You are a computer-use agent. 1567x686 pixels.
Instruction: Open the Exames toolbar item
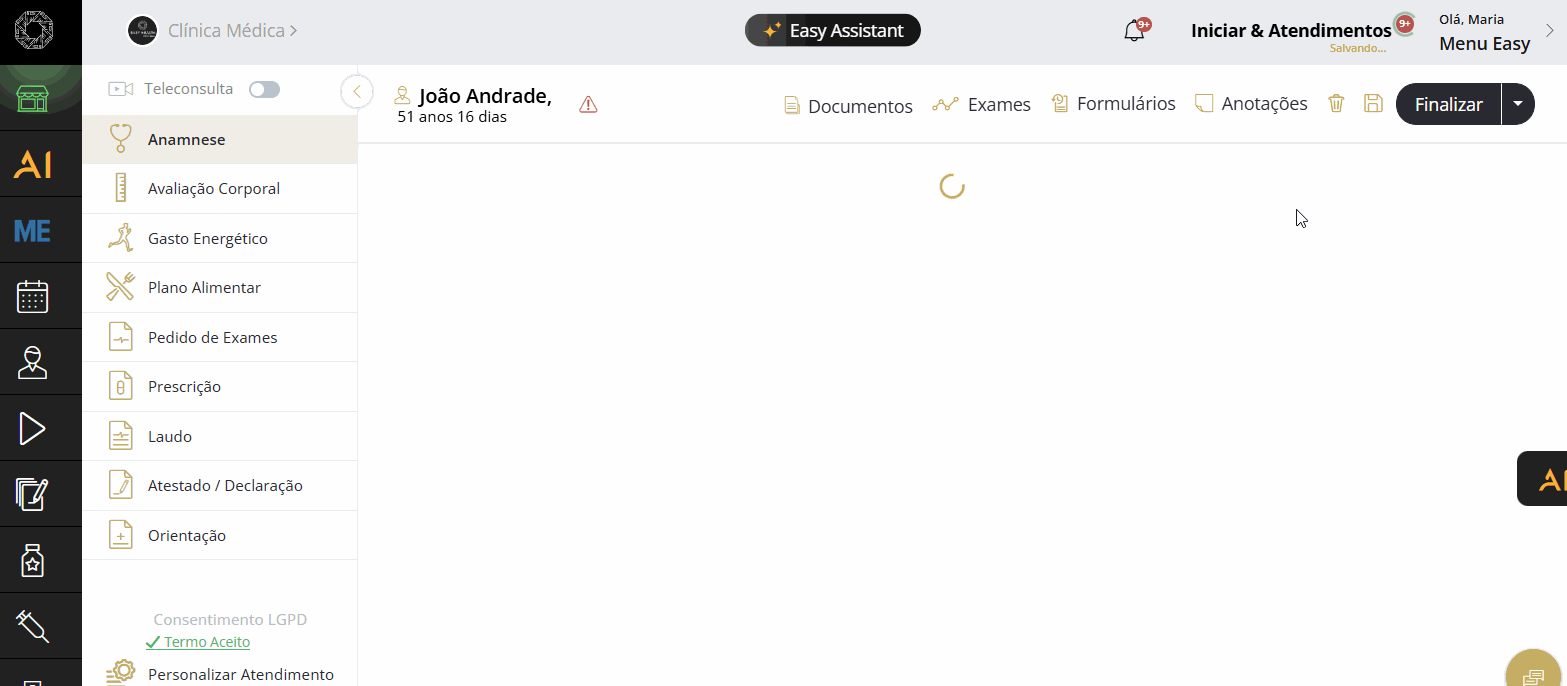981,105
